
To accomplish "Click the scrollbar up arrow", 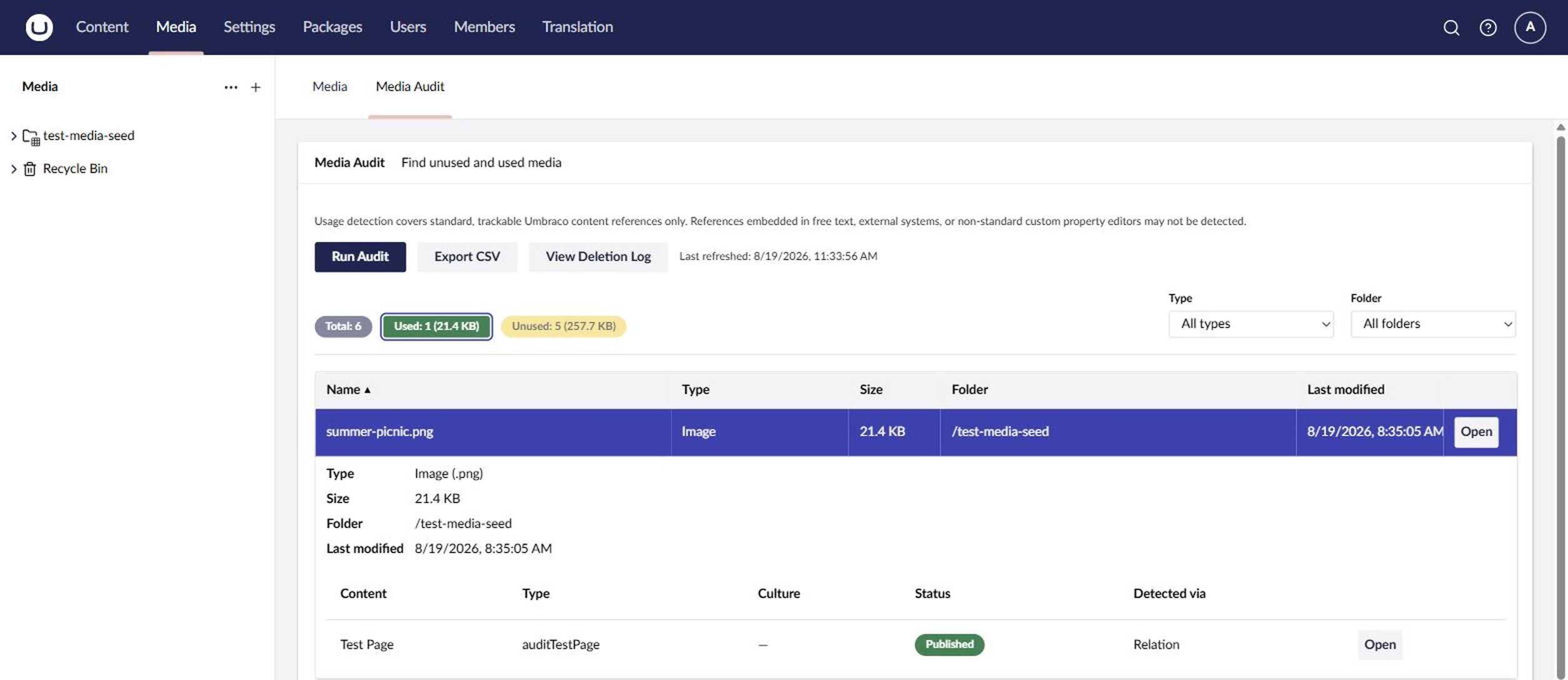I will click(1560, 127).
